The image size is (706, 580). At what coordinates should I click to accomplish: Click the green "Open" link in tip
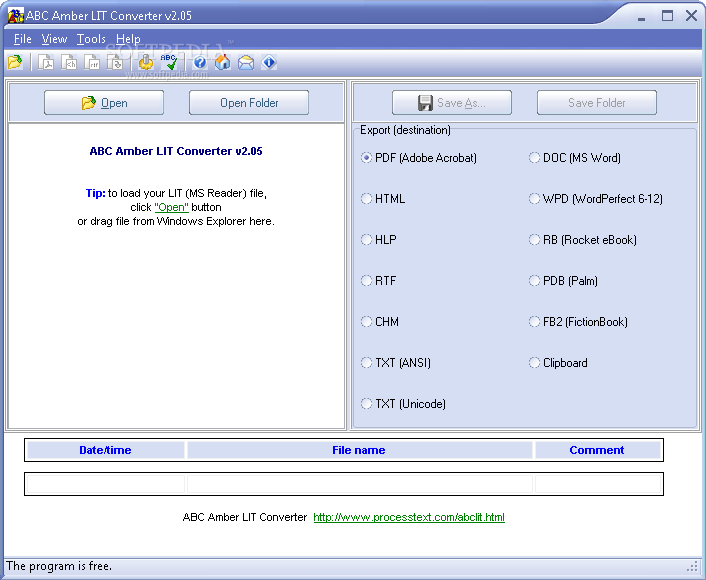click(x=172, y=207)
